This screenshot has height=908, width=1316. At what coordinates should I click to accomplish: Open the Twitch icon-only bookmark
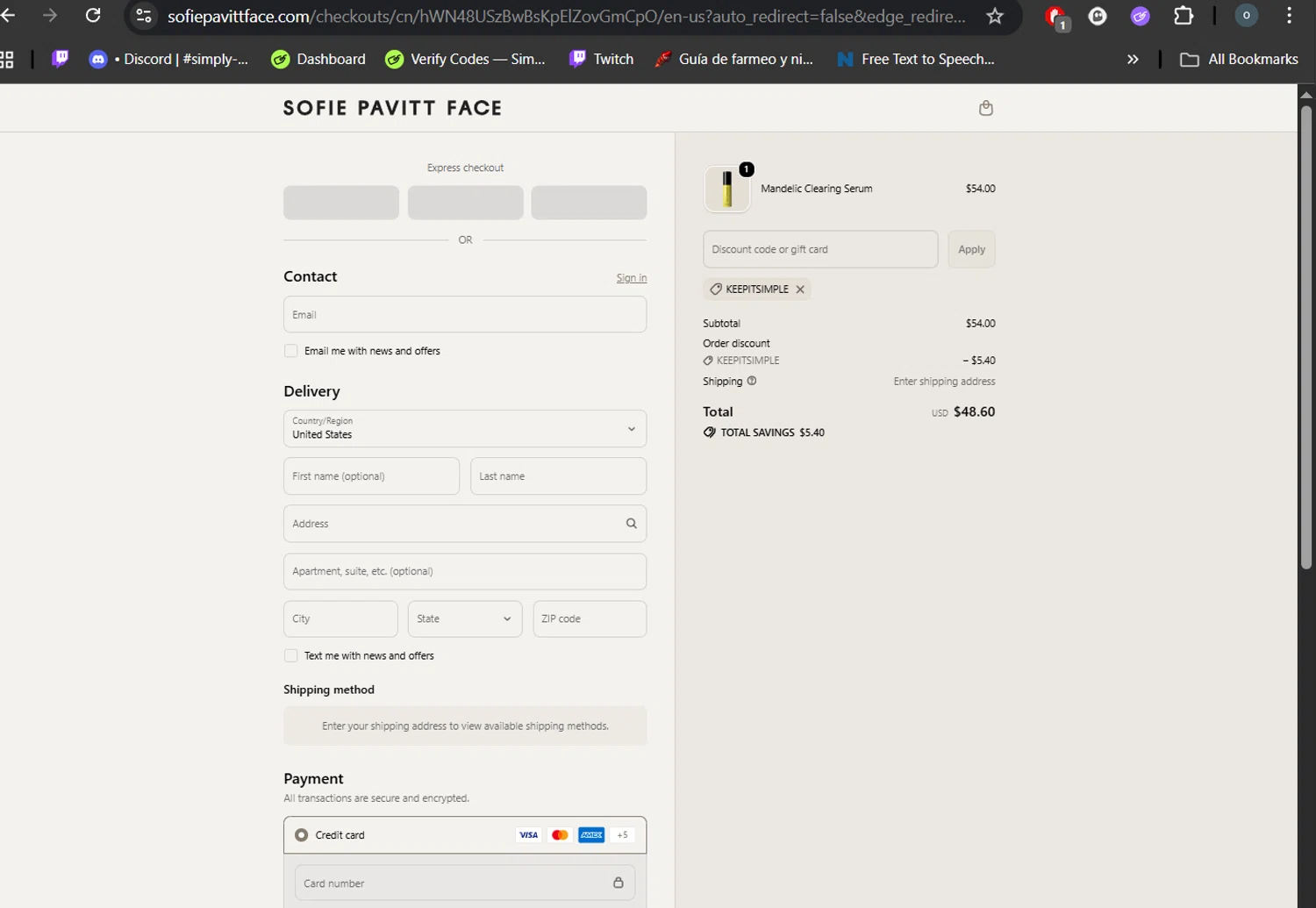60,59
